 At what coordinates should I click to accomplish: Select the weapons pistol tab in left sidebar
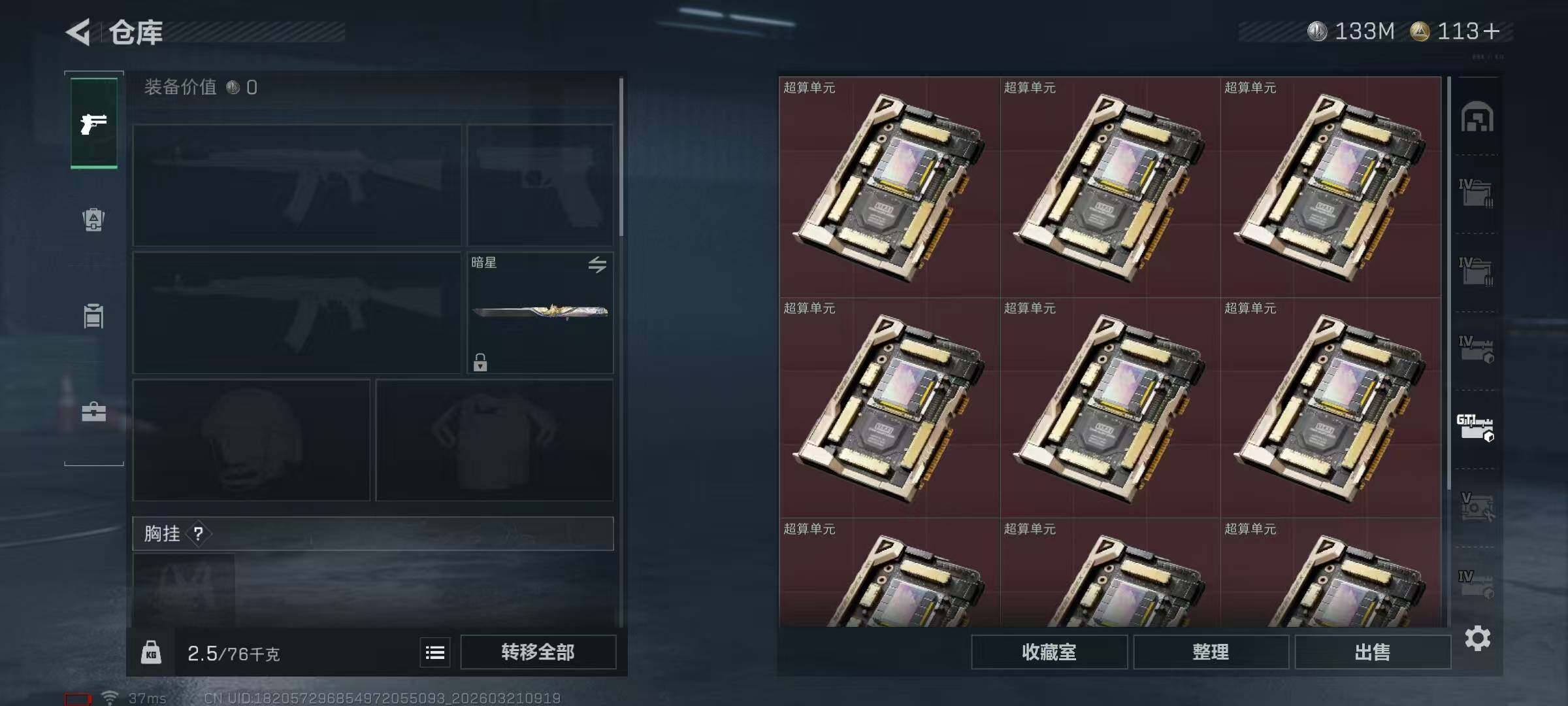[x=94, y=123]
